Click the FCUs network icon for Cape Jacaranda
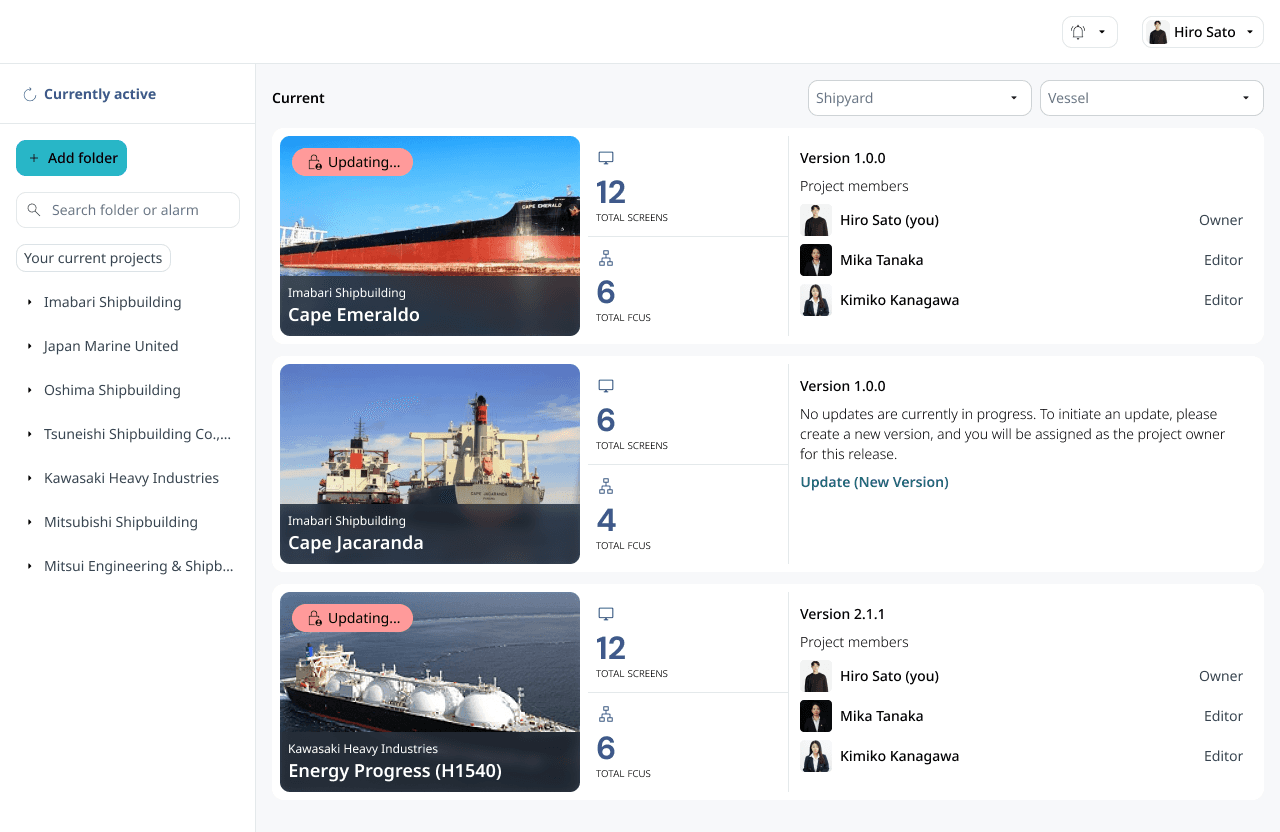The width and height of the screenshot is (1280, 832). (x=605, y=486)
